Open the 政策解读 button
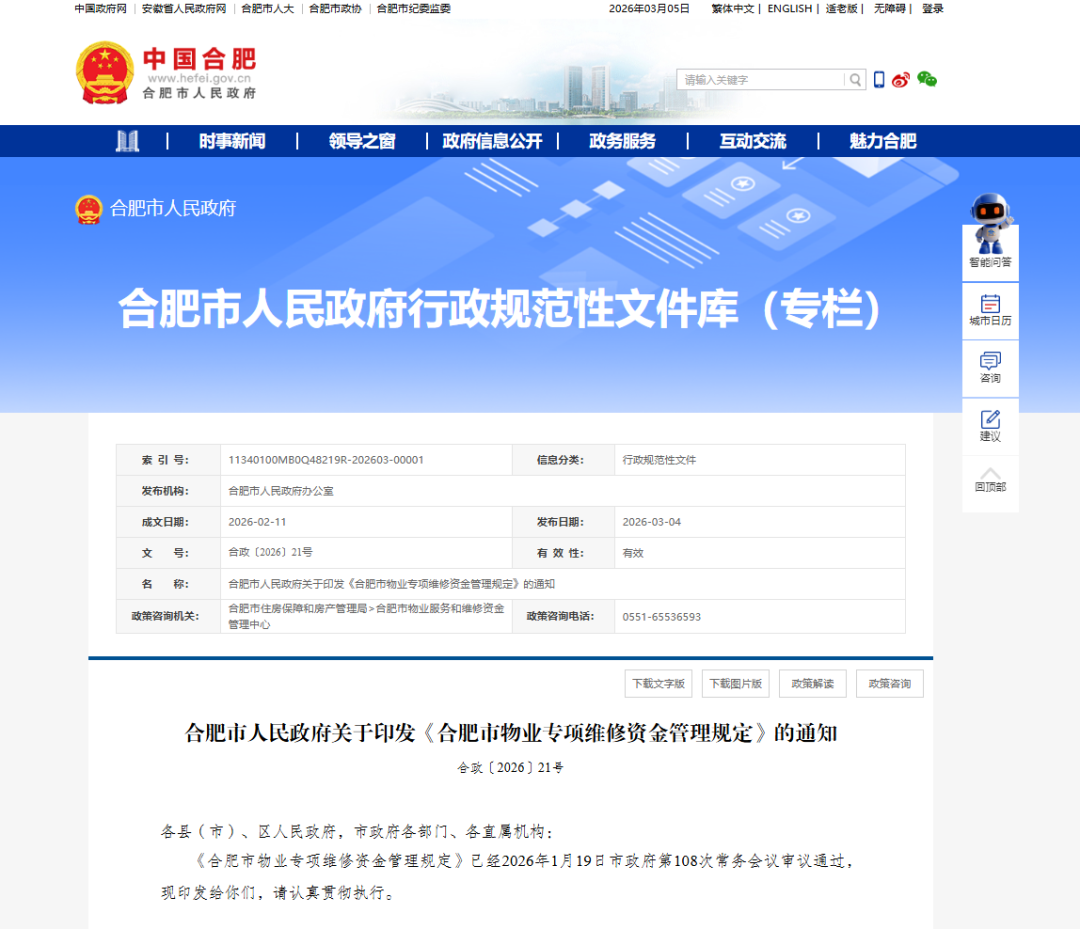The width and height of the screenshot is (1080, 929). (x=812, y=684)
